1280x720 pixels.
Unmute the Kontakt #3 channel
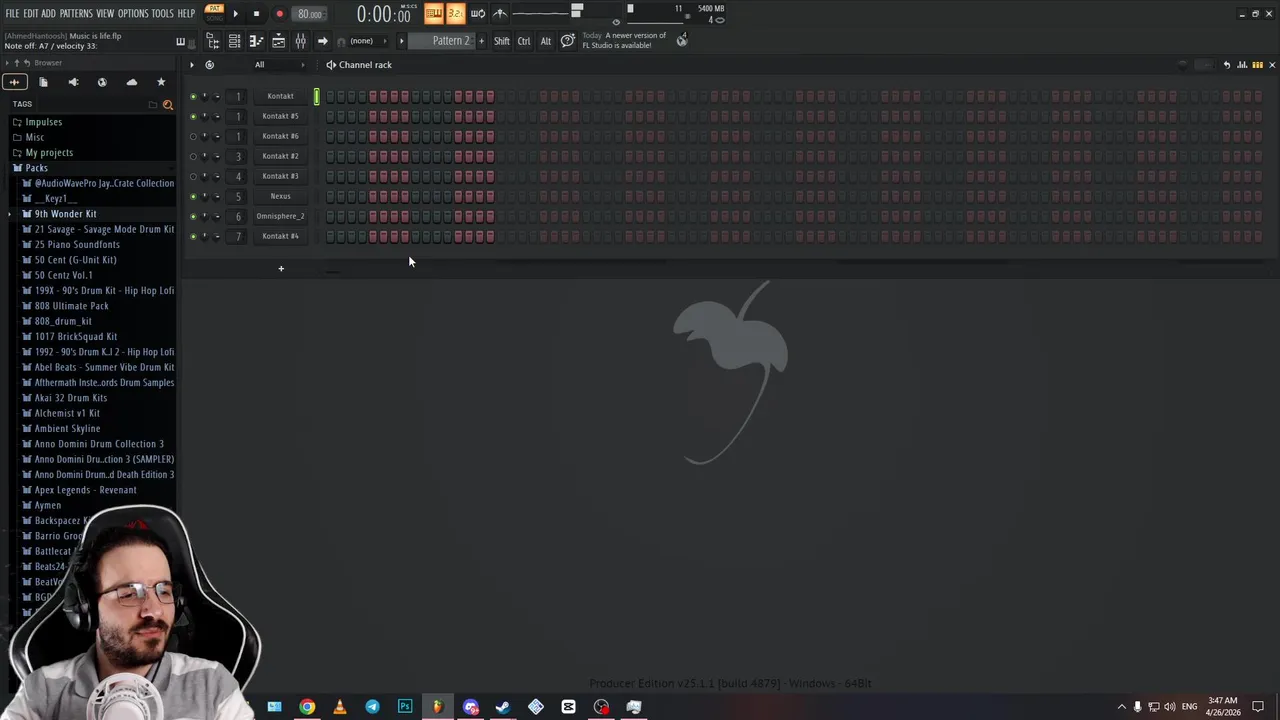click(193, 176)
